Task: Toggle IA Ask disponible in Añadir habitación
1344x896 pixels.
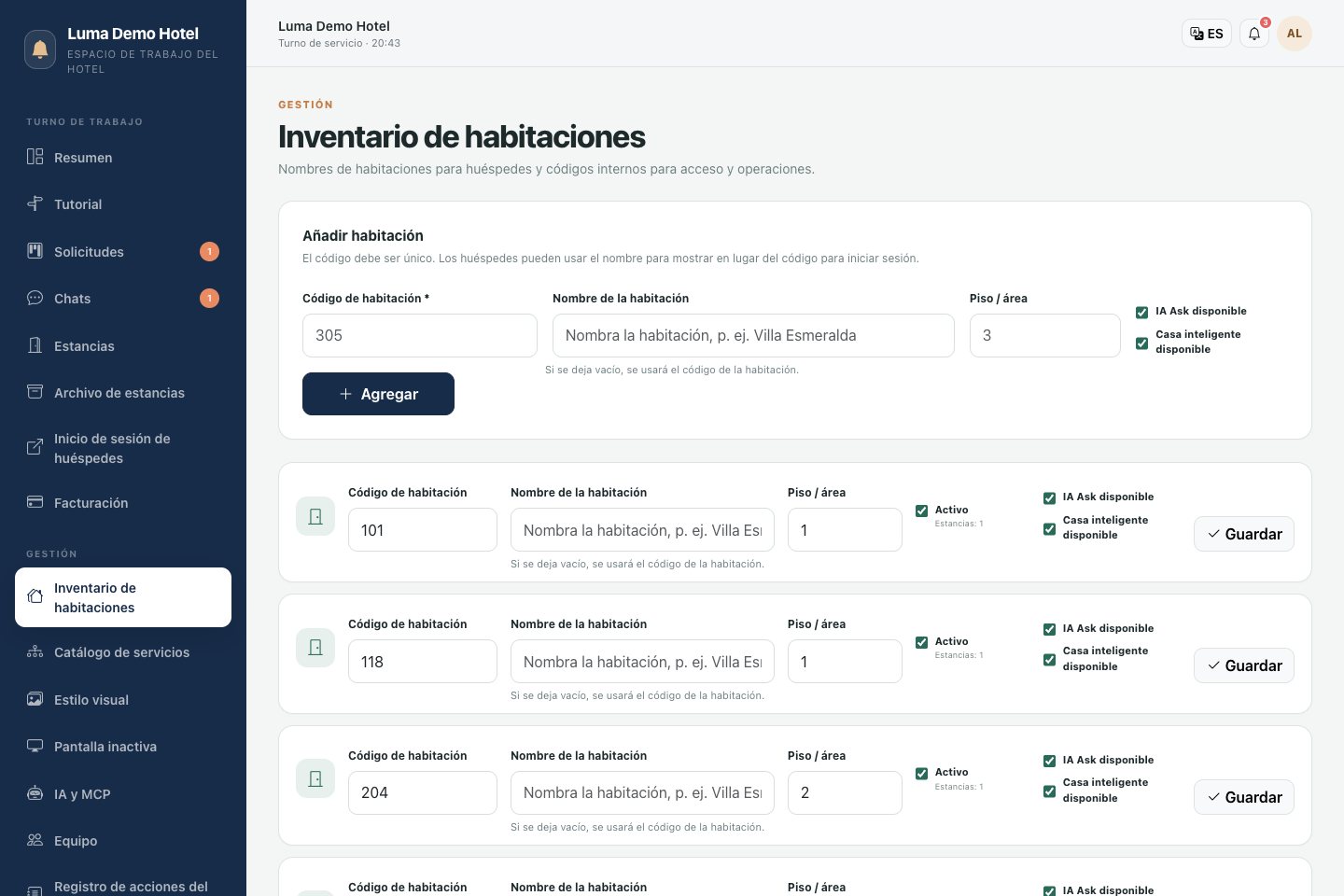Action: click(1141, 312)
